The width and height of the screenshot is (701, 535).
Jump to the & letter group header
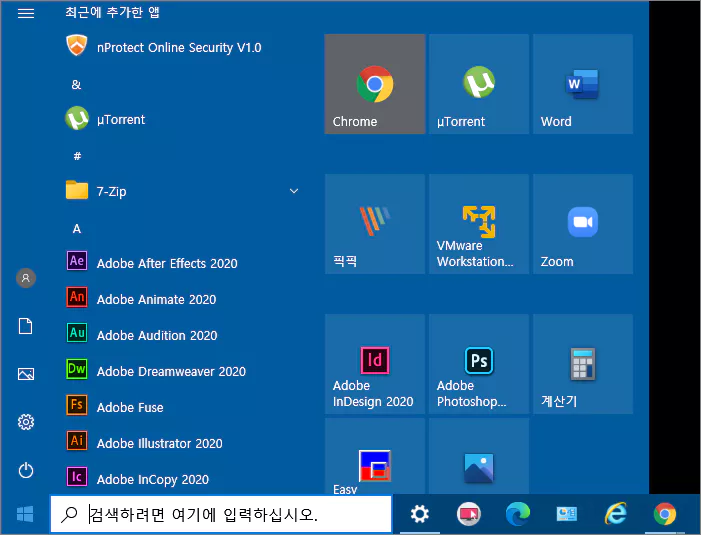[x=76, y=84]
